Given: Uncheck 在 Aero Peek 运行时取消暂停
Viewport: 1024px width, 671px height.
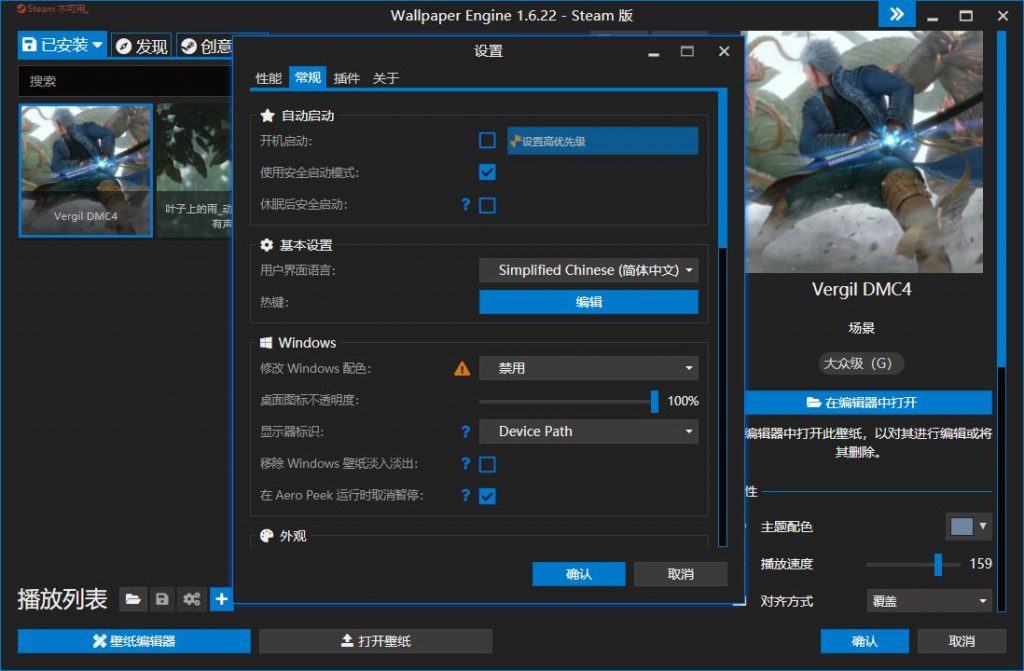Looking at the screenshot, I should (487, 496).
